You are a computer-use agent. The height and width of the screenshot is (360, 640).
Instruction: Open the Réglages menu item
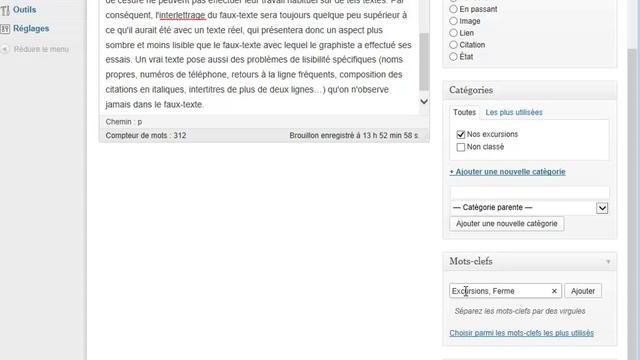(x=31, y=29)
